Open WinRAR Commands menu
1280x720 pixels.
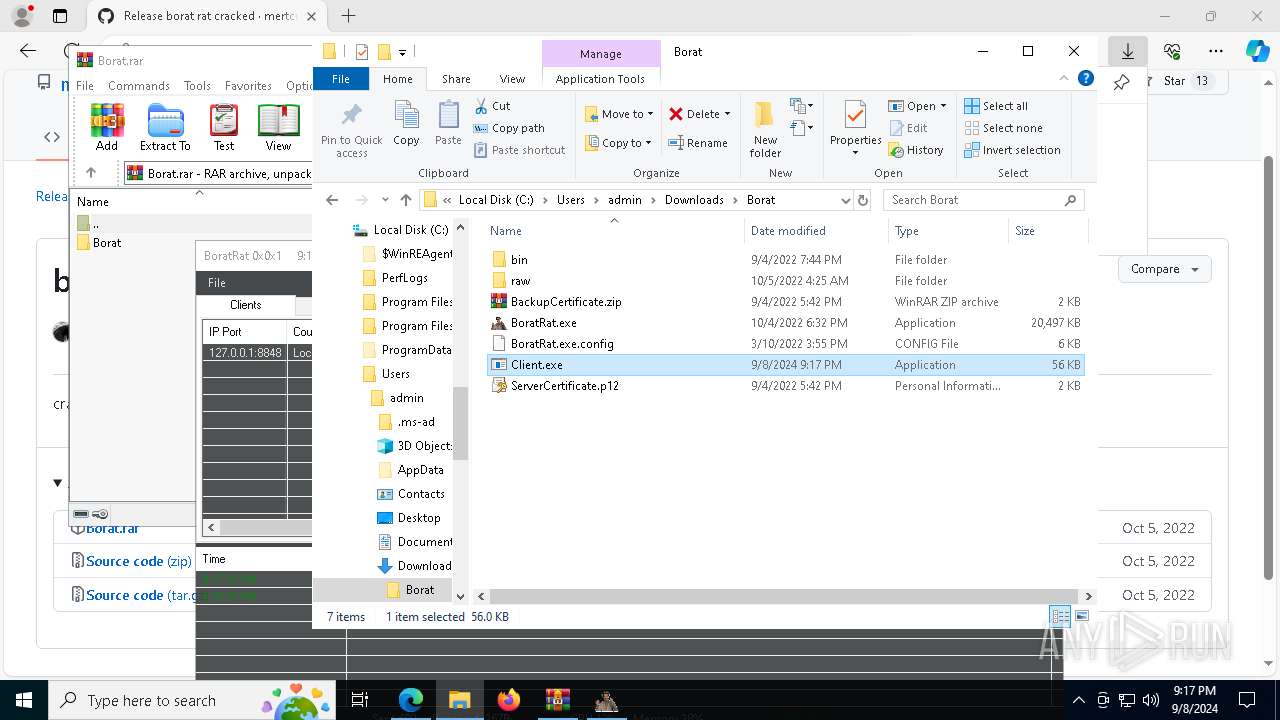click(x=139, y=86)
